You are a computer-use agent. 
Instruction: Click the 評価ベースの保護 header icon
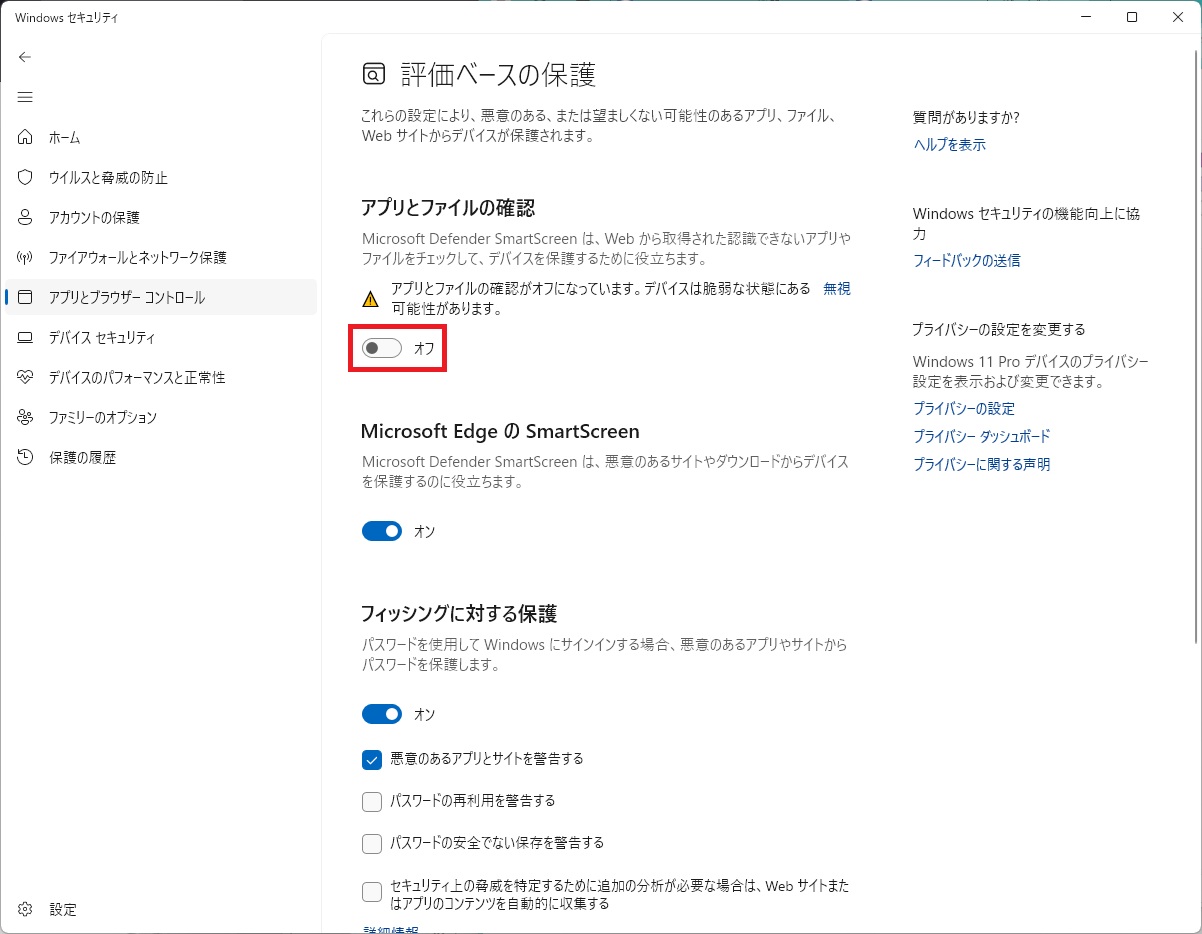click(x=373, y=75)
